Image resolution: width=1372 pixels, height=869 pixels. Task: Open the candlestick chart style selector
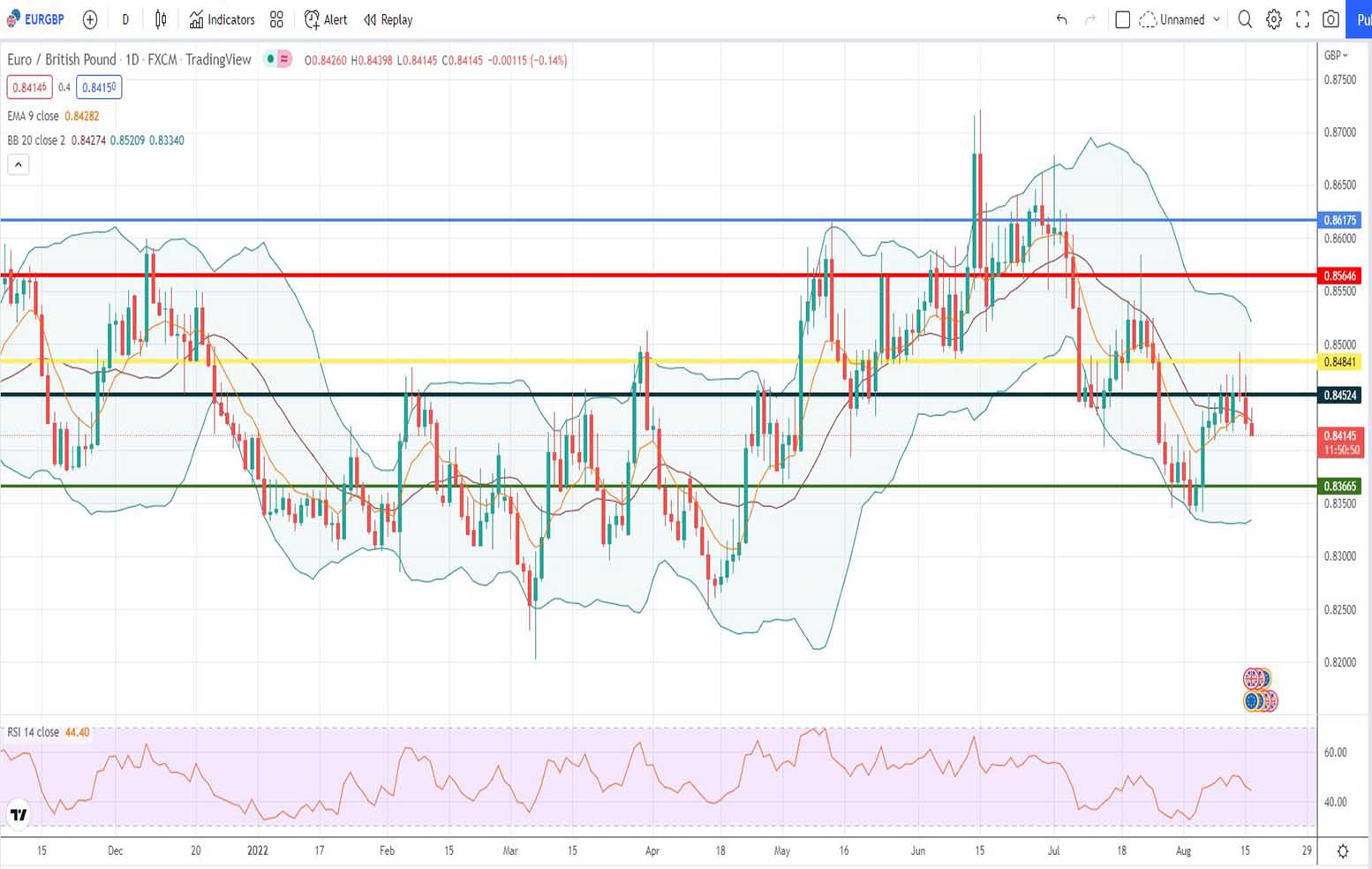pyautogui.click(x=161, y=19)
